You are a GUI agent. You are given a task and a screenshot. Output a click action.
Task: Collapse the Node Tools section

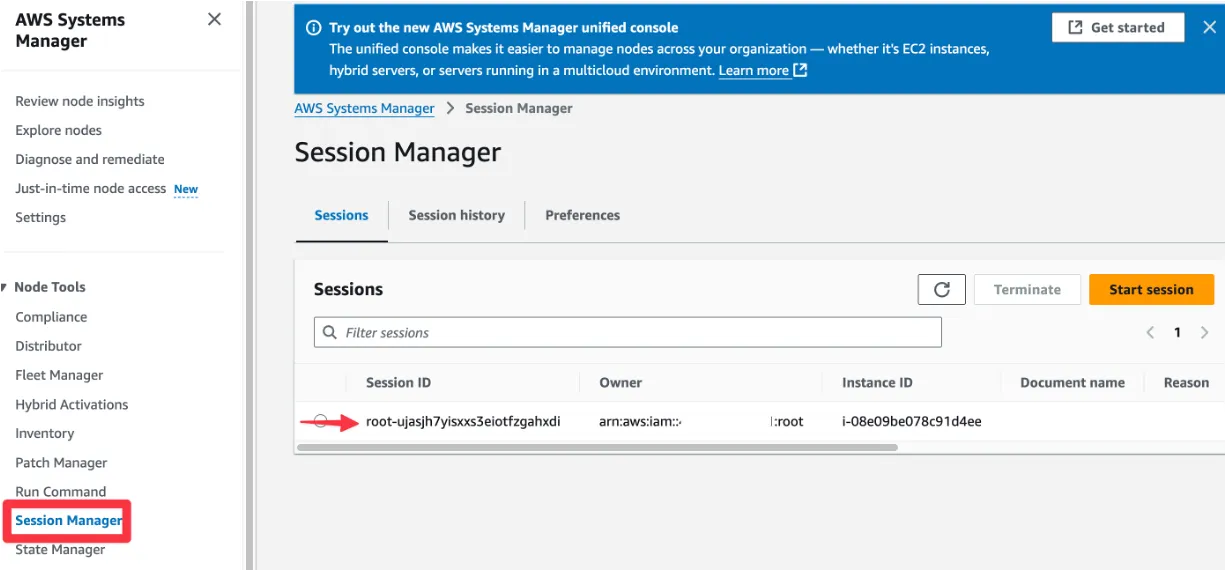(x=5, y=287)
